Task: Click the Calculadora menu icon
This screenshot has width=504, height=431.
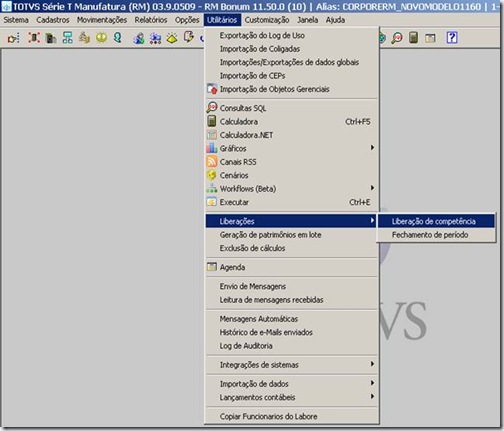Action: pos(212,121)
